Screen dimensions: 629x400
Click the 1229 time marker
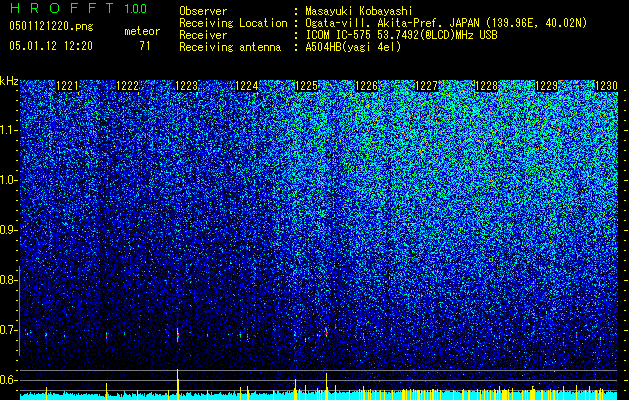546,86
